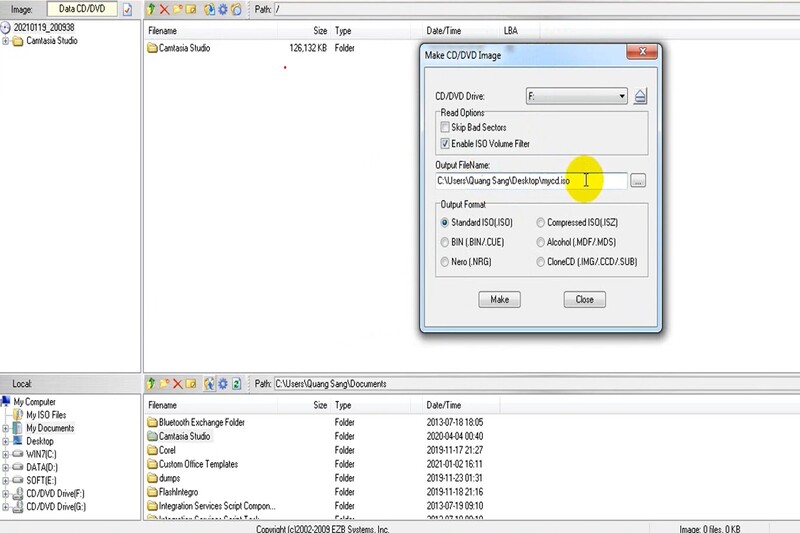Expand the Camtasia Studio node in image tree
This screenshot has width=800, height=533.
click(x=6, y=41)
